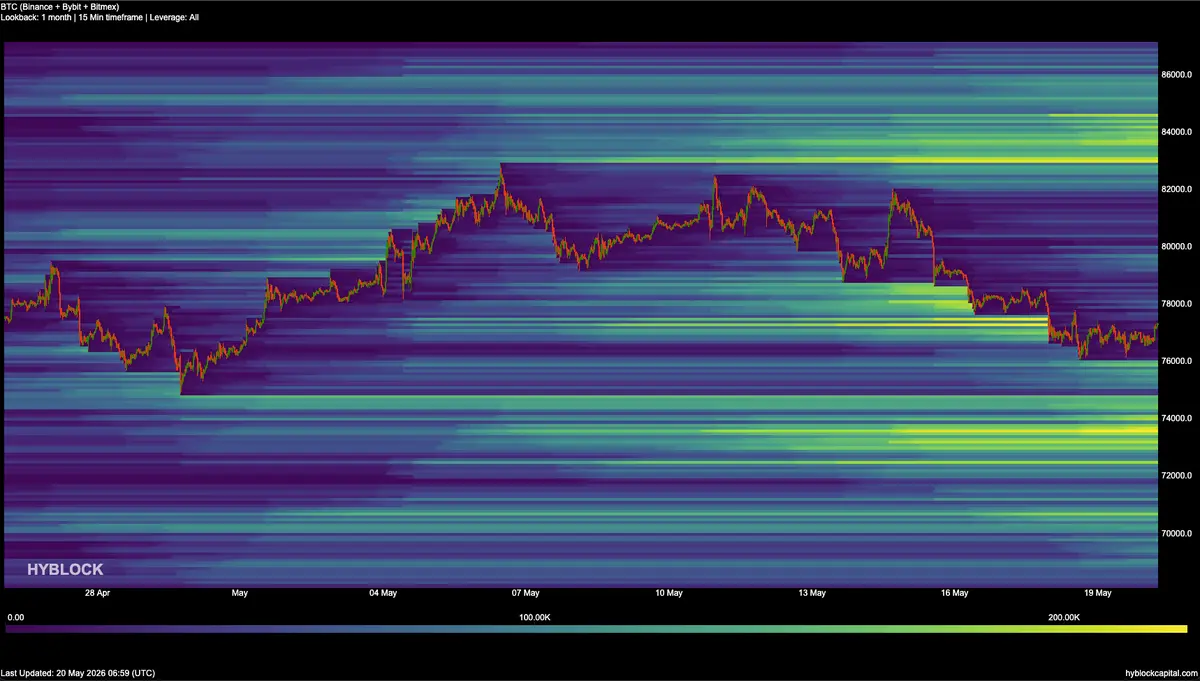Click the 76000.0 price axis label
Screen dimensions: 1200x681
click(x=1176, y=361)
